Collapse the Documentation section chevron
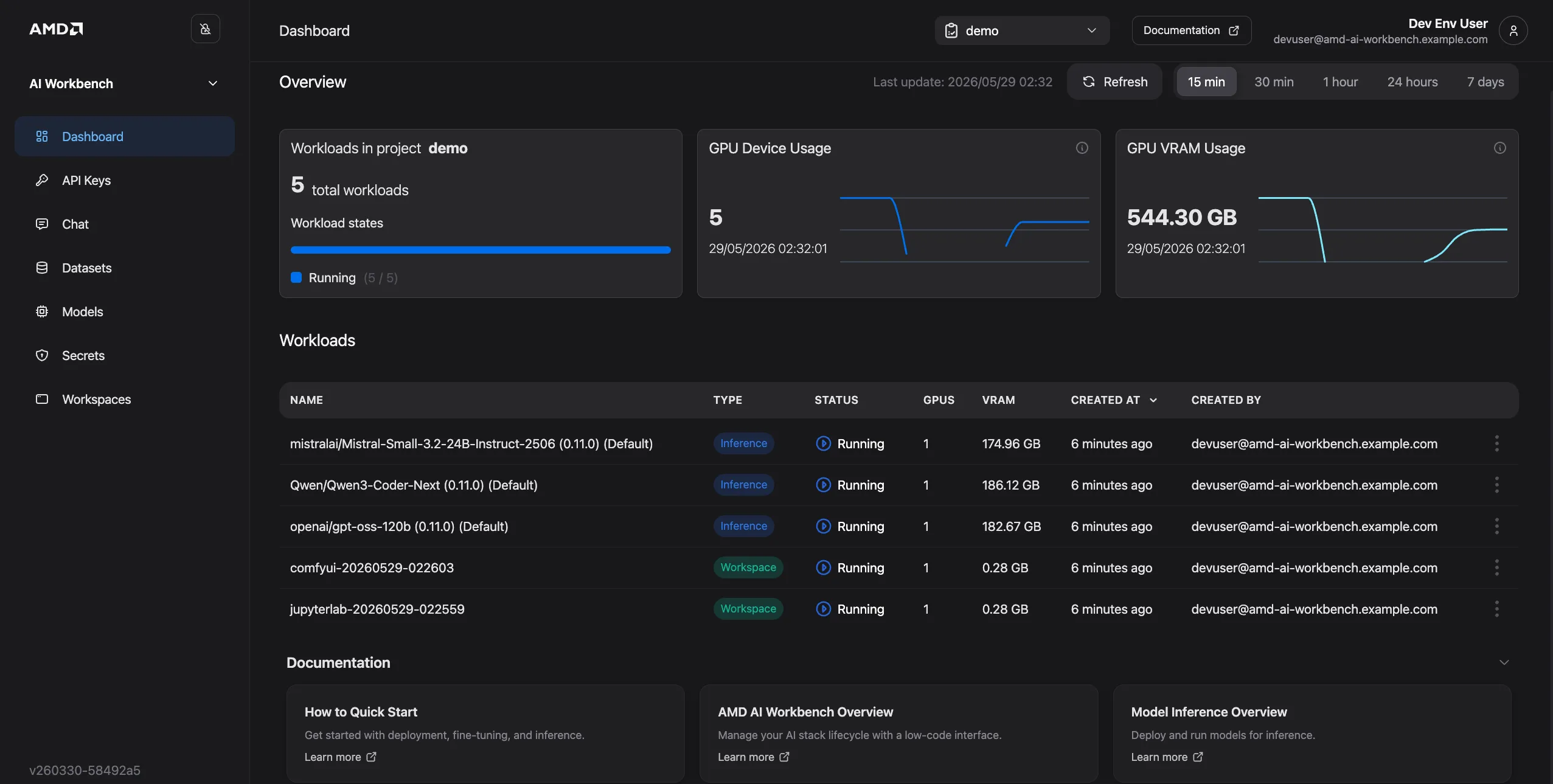Screen dimensions: 1553x784 [1504, 662]
